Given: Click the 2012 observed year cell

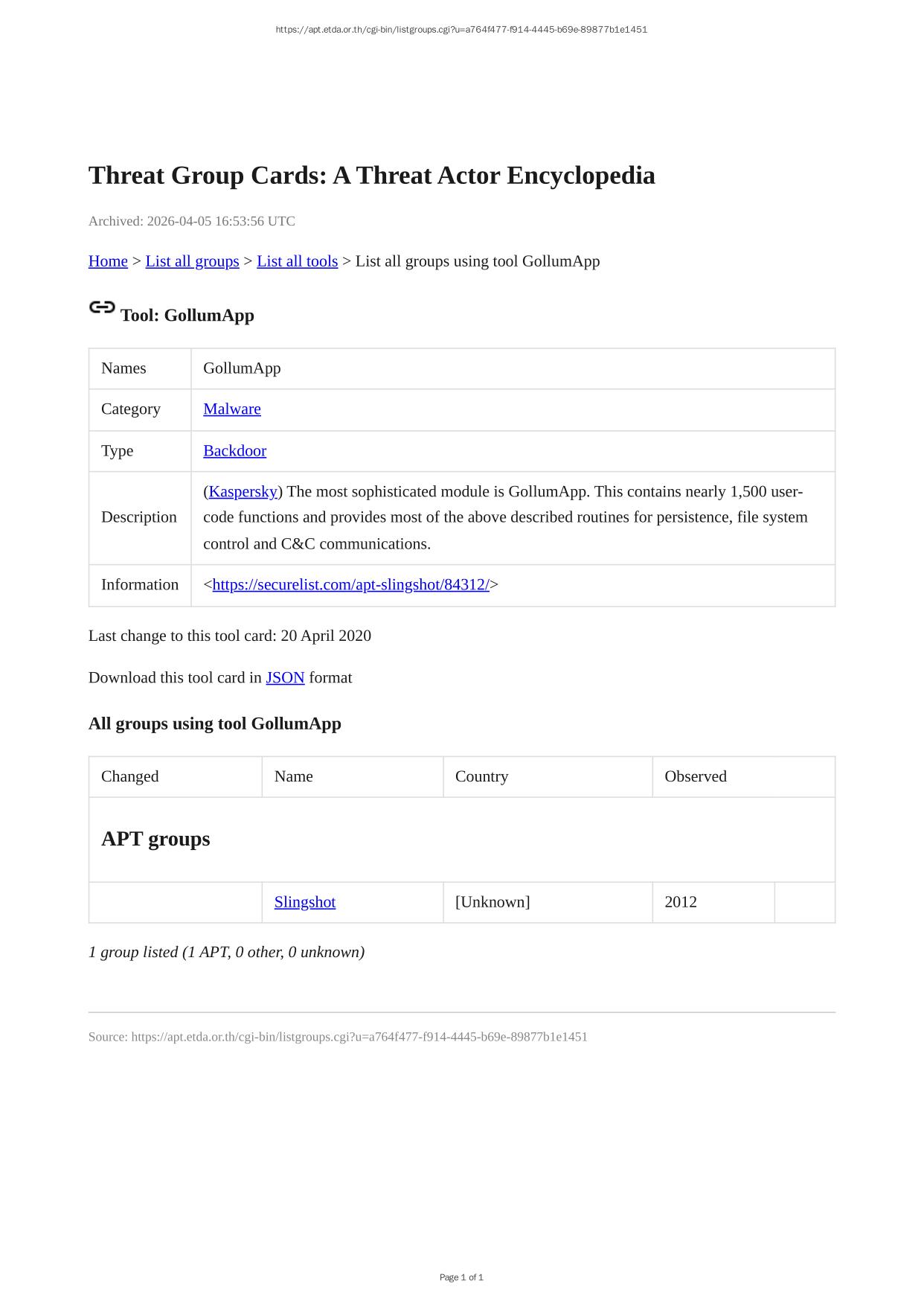Looking at the screenshot, I should (x=681, y=902).
